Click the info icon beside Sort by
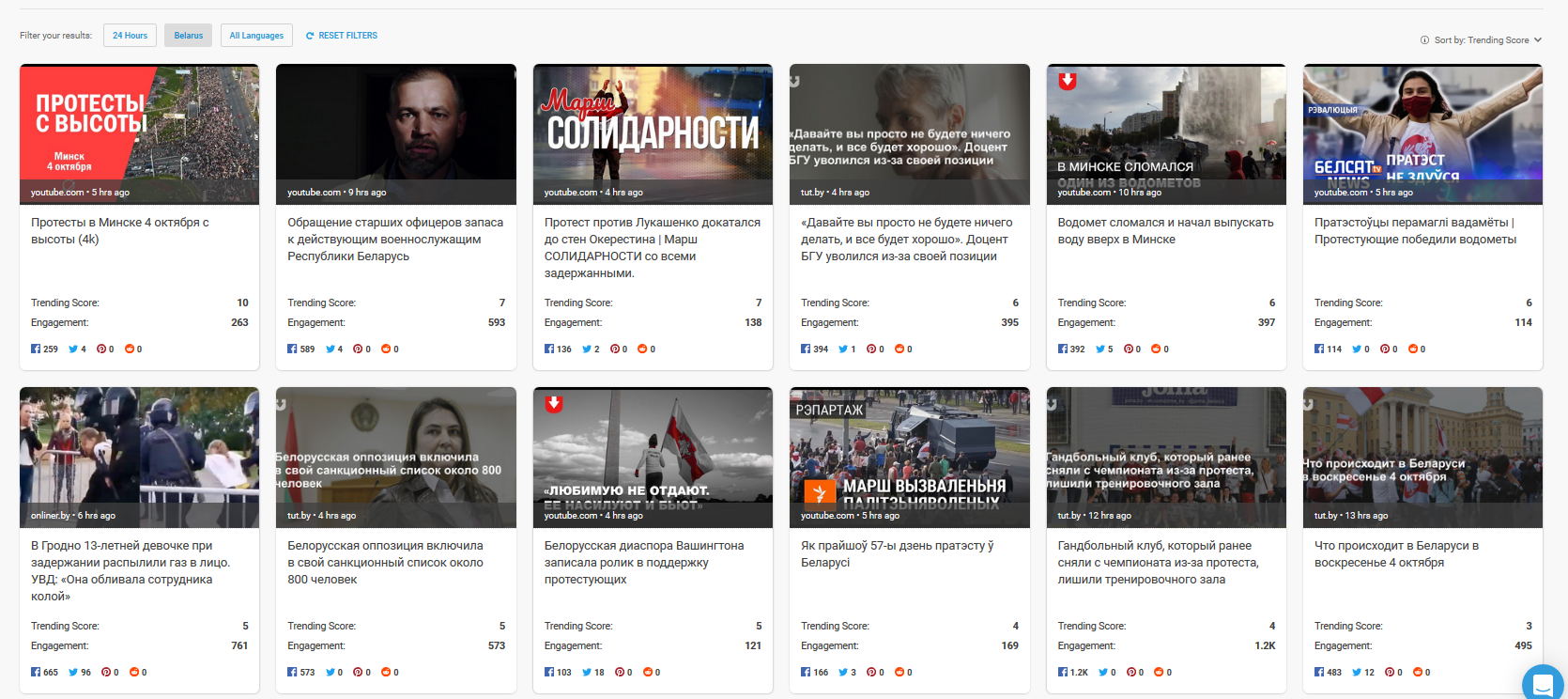The image size is (1568, 699). [1424, 40]
